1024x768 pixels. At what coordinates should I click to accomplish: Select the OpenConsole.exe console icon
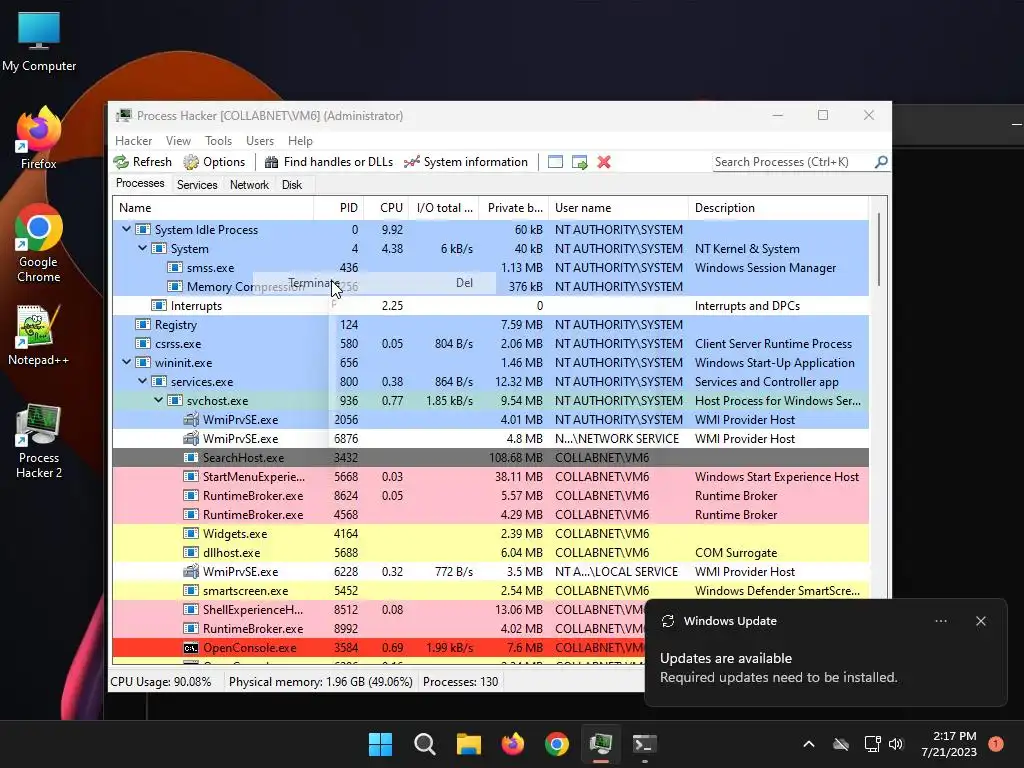(x=191, y=648)
